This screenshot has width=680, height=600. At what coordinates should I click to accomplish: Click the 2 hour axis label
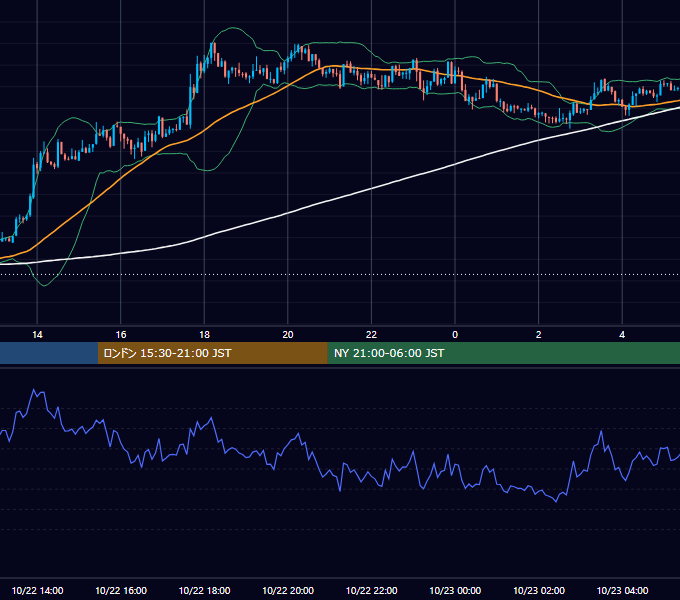click(x=539, y=335)
